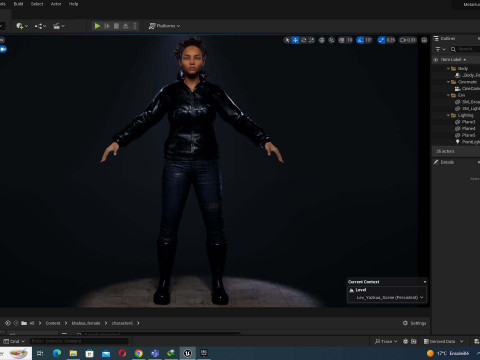Select the Body folder in Outliner
The width and height of the screenshot is (480, 360).
point(463,69)
